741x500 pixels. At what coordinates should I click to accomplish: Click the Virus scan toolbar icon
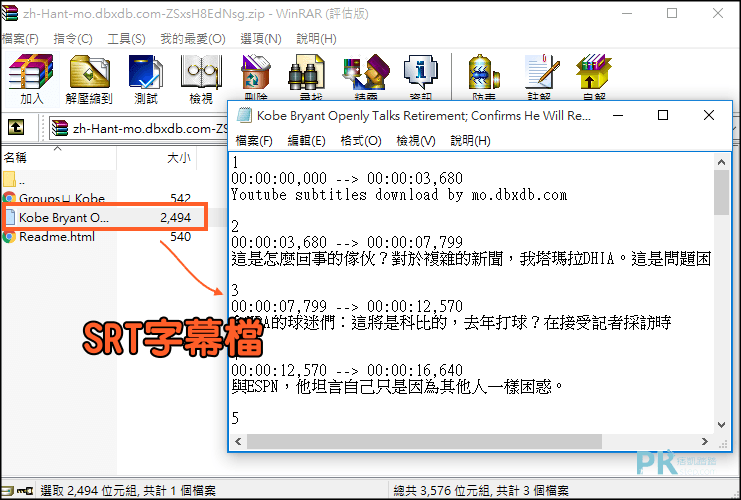483,72
